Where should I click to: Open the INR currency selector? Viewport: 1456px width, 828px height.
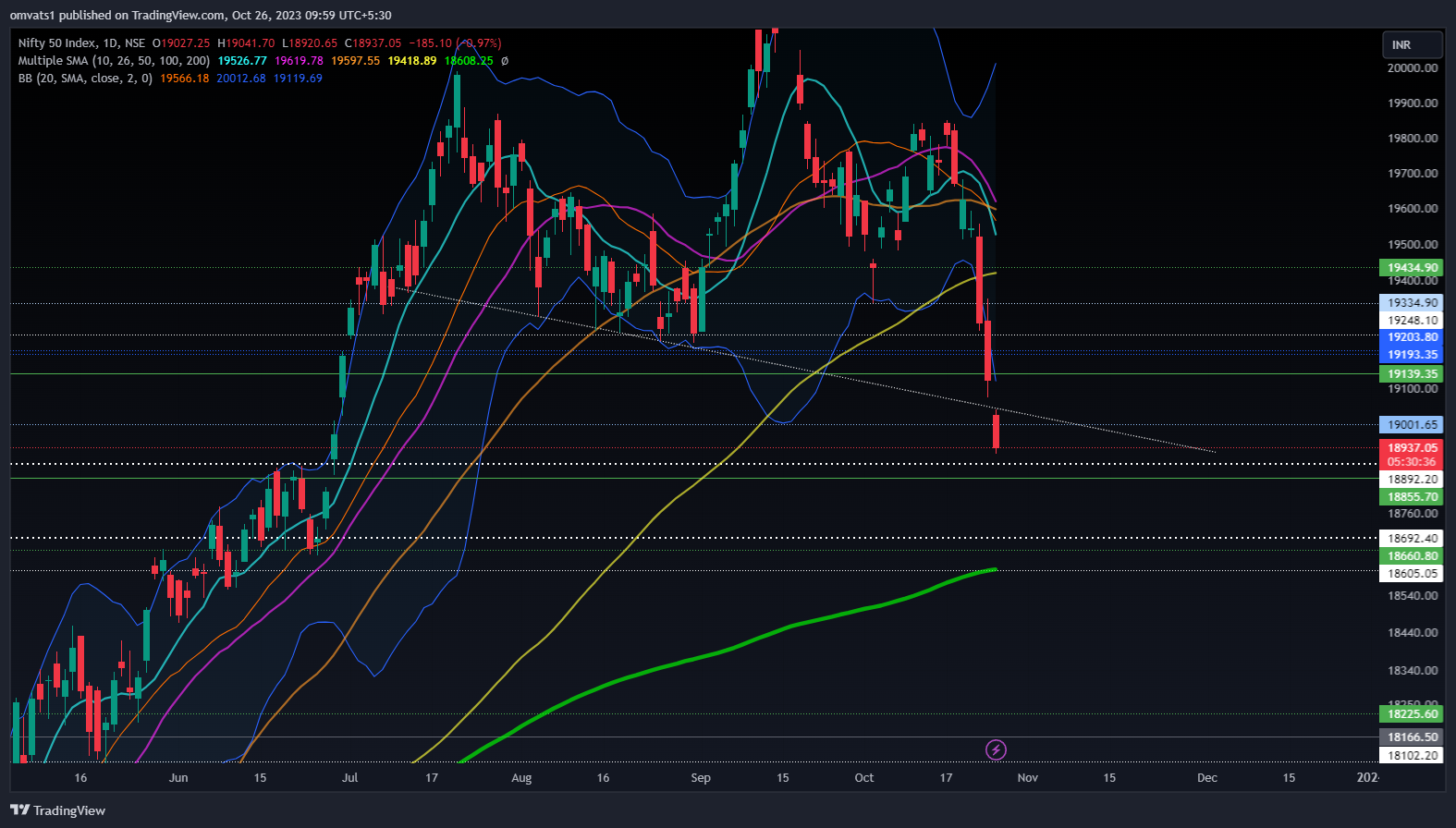[x=1412, y=44]
